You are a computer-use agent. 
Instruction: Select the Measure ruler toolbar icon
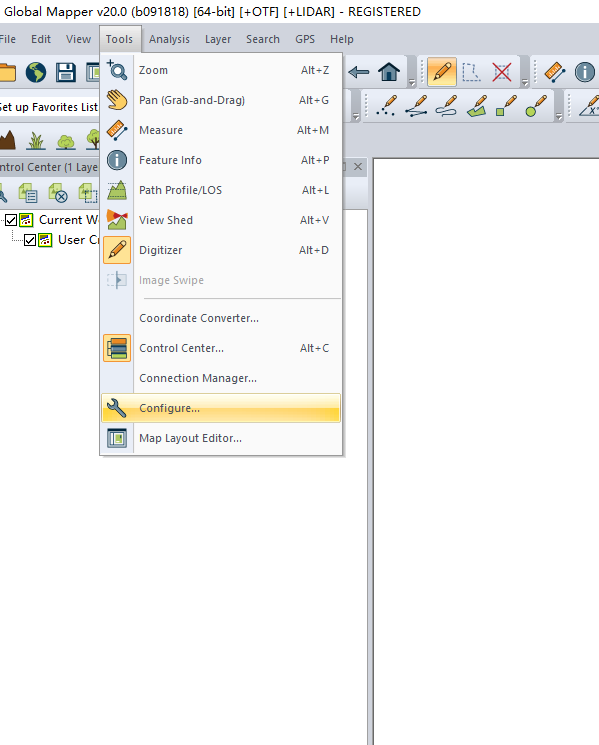[x=555, y=72]
